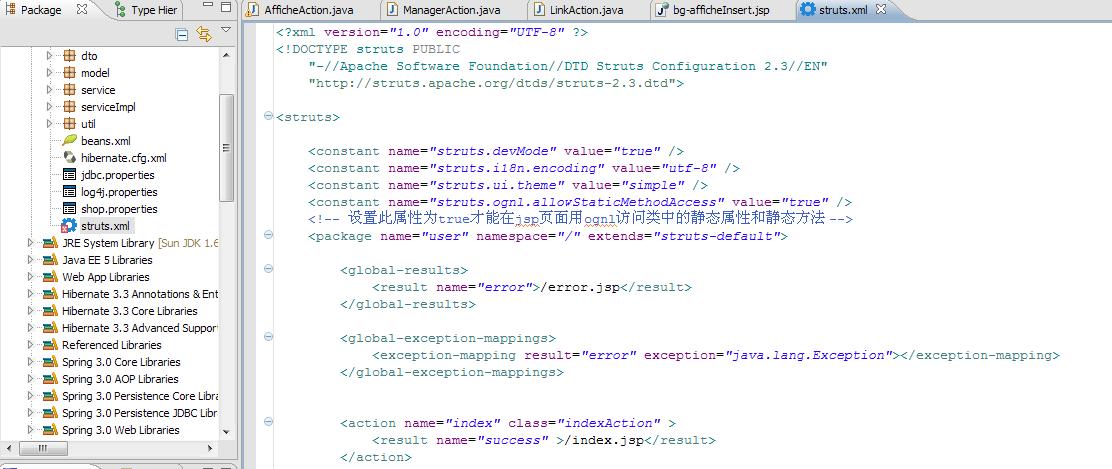
Task: Click the Spring 3.0 AOP Libraries icon
Action: click(50, 379)
